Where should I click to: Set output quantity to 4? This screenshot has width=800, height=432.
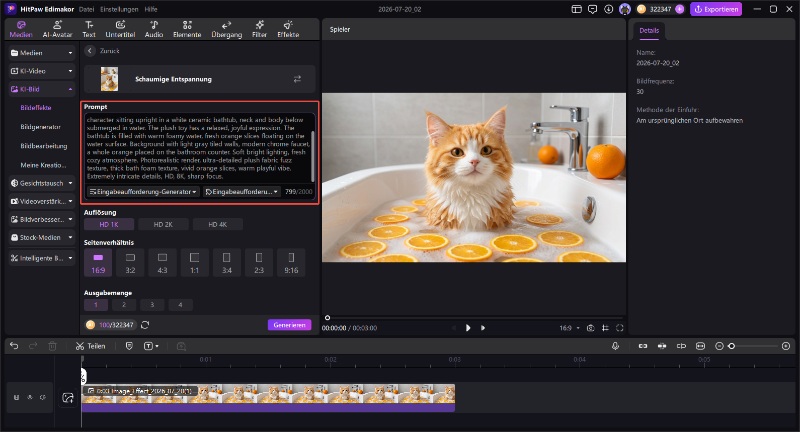[180, 305]
